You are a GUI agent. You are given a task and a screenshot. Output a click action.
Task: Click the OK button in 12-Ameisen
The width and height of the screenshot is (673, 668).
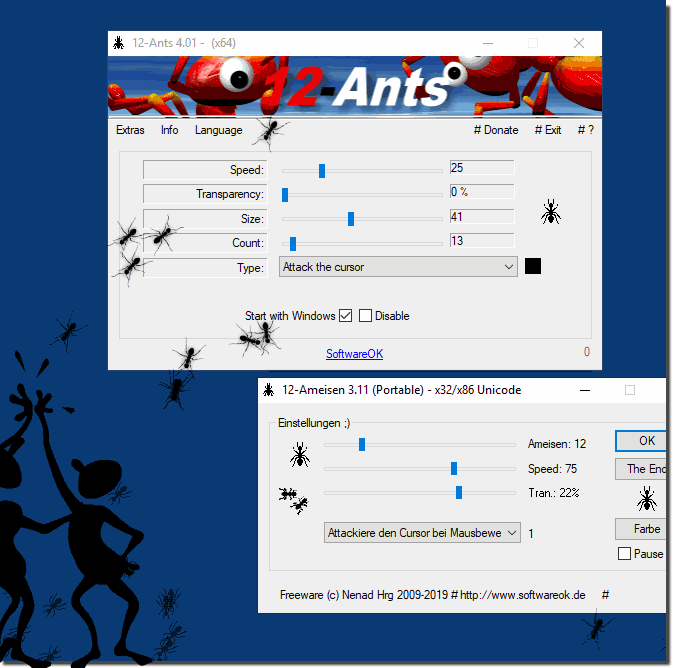click(641, 441)
